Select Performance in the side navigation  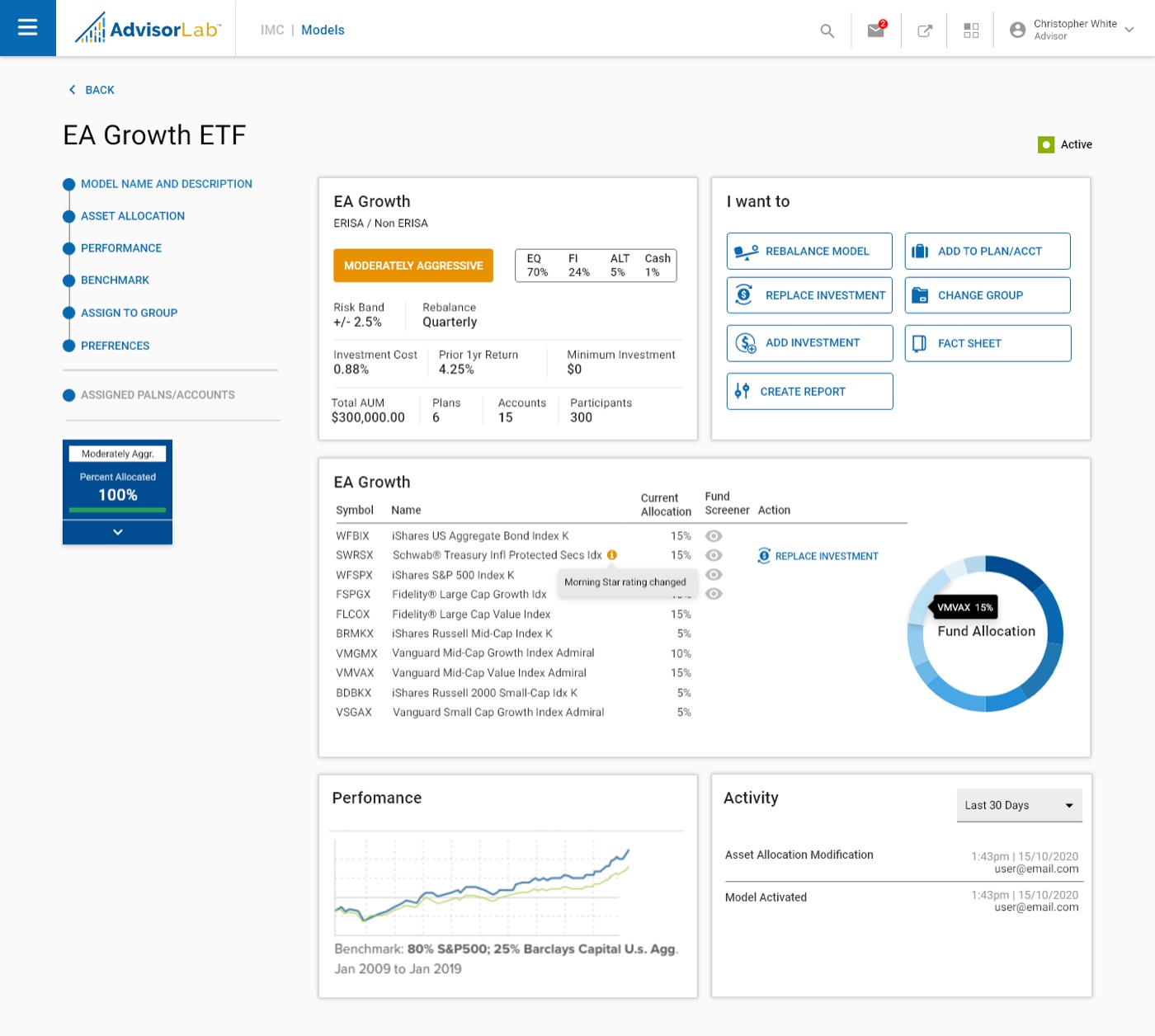tap(120, 248)
